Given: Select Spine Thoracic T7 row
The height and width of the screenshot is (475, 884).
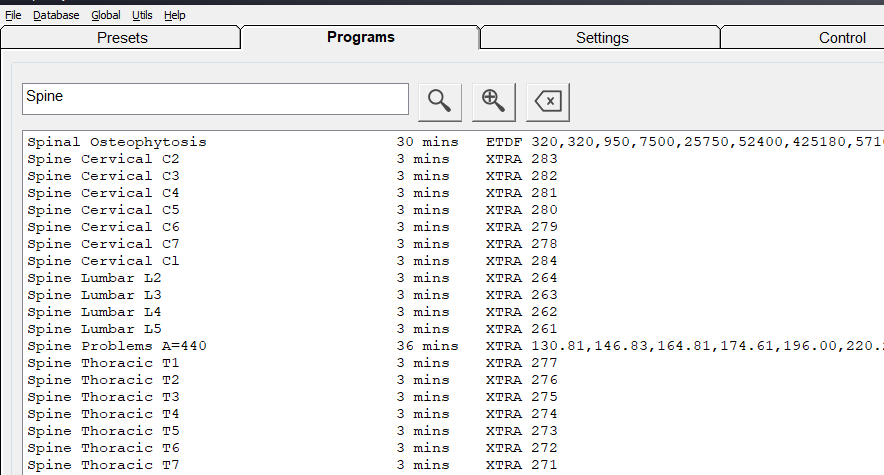Looking at the screenshot, I should (455, 465).
